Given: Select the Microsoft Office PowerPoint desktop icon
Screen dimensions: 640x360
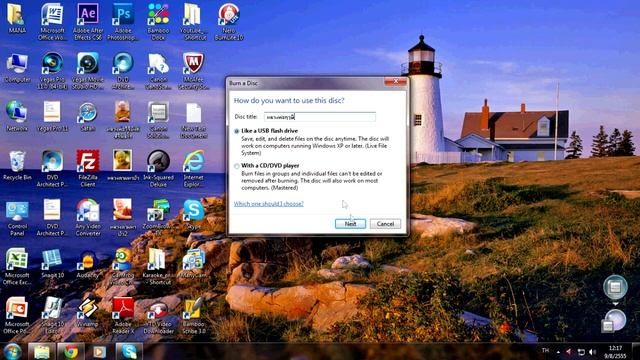Looking at the screenshot, I should pos(17,315).
